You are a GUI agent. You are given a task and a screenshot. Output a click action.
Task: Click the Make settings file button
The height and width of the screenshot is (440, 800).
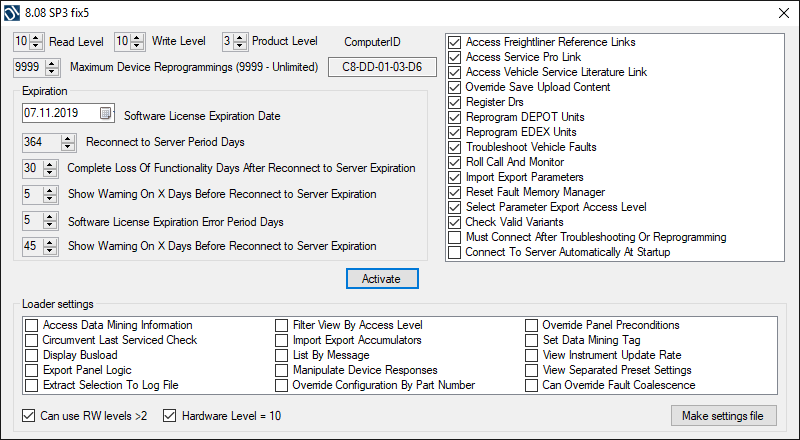pyautogui.click(x=723, y=415)
